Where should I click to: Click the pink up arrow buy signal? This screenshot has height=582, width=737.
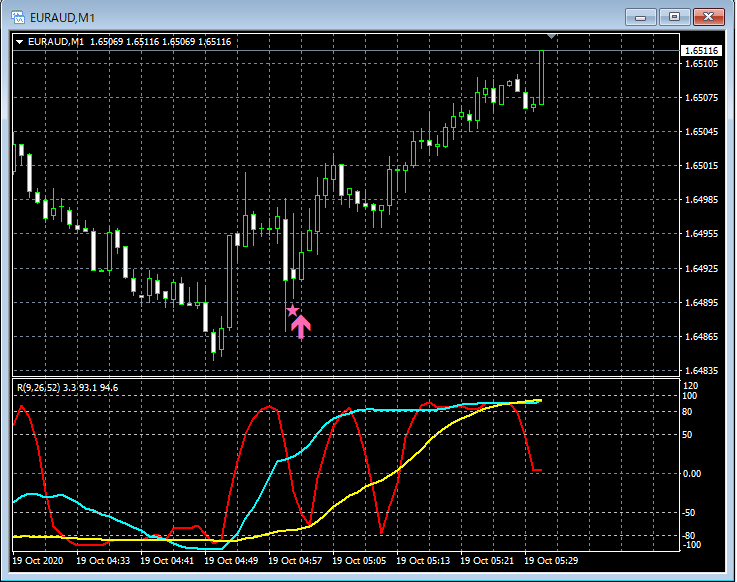pyautogui.click(x=301, y=327)
